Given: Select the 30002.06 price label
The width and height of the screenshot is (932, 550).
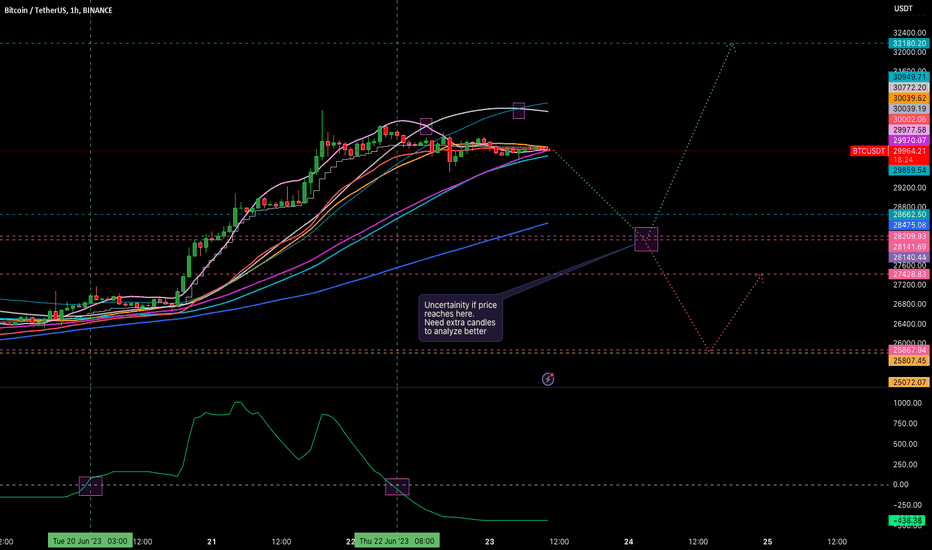Looking at the screenshot, I should 909,120.
